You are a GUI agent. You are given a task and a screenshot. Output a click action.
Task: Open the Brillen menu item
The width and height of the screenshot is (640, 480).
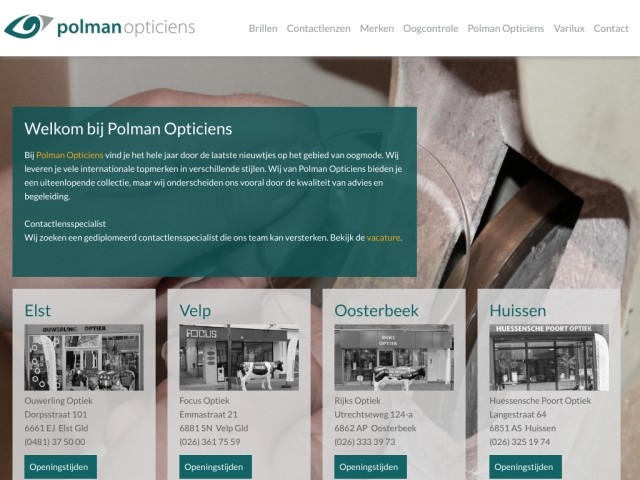tap(263, 29)
